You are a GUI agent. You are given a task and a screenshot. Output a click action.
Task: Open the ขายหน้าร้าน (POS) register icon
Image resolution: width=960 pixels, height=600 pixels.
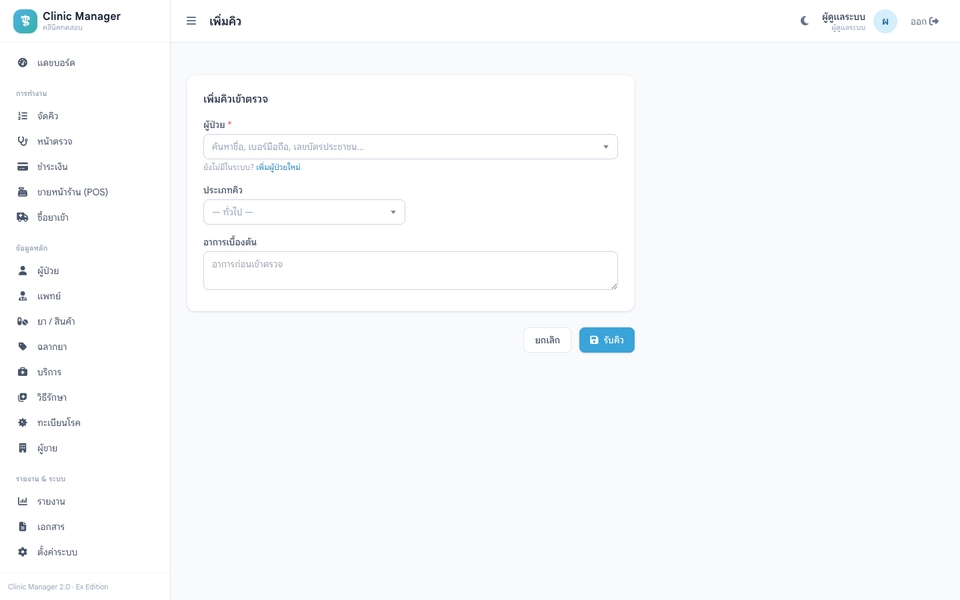[x=23, y=192]
